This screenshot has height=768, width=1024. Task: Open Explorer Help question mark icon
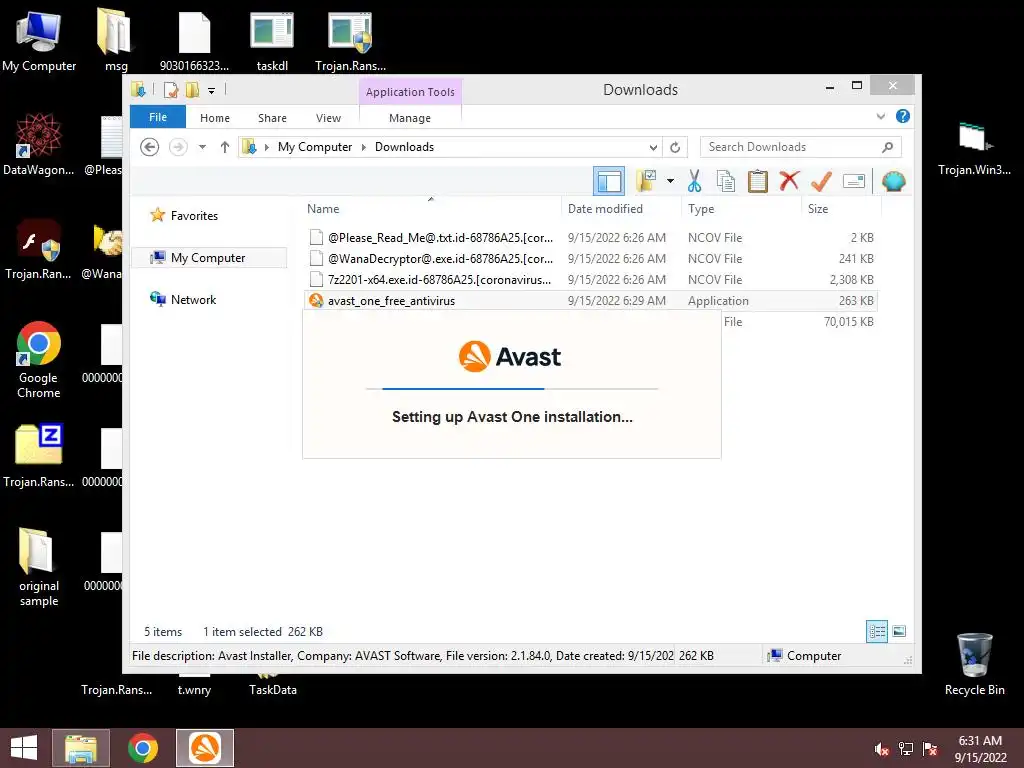click(x=903, y=116)
